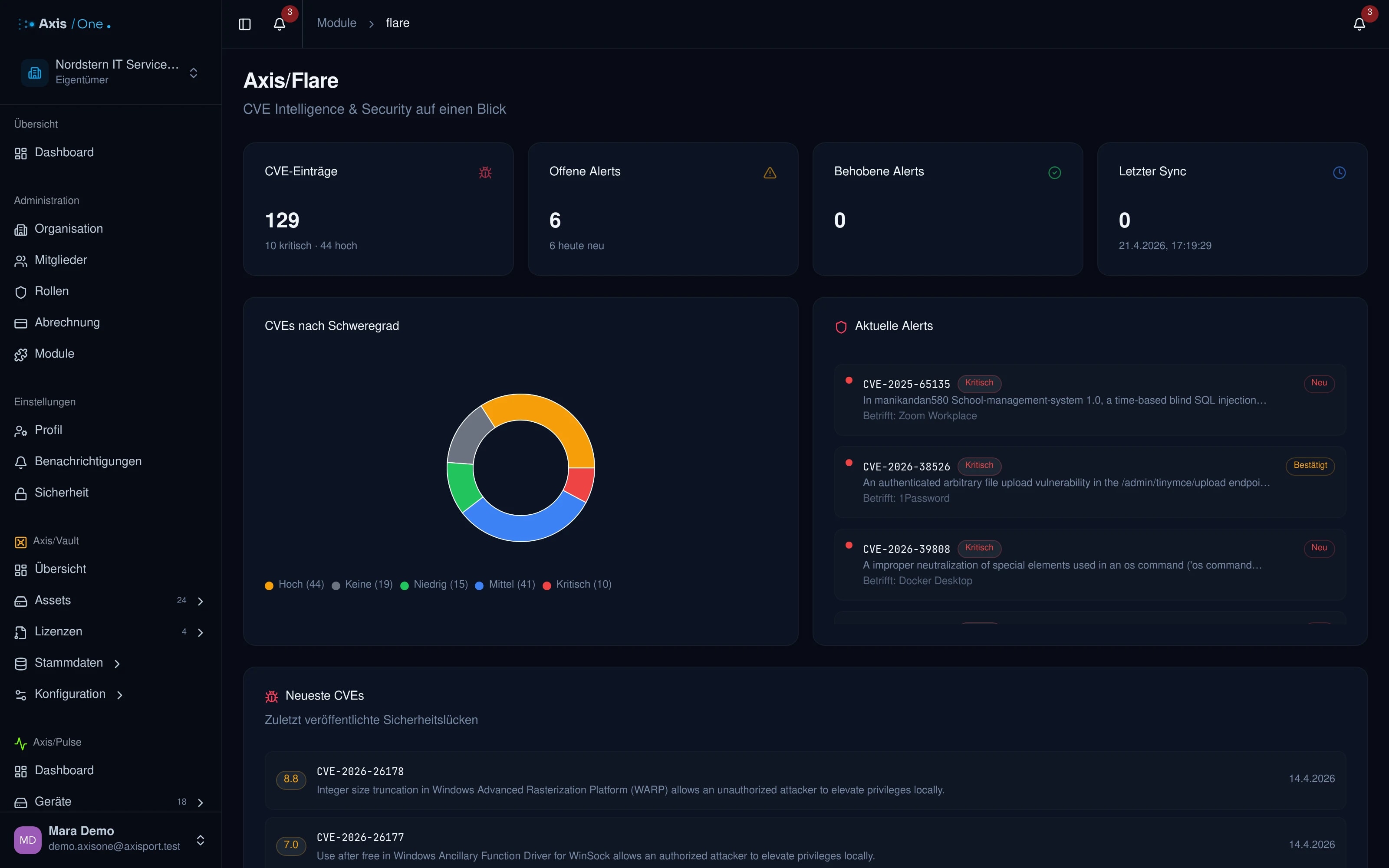Click the green Niedrig (15) legend dot

click(404, 585)
